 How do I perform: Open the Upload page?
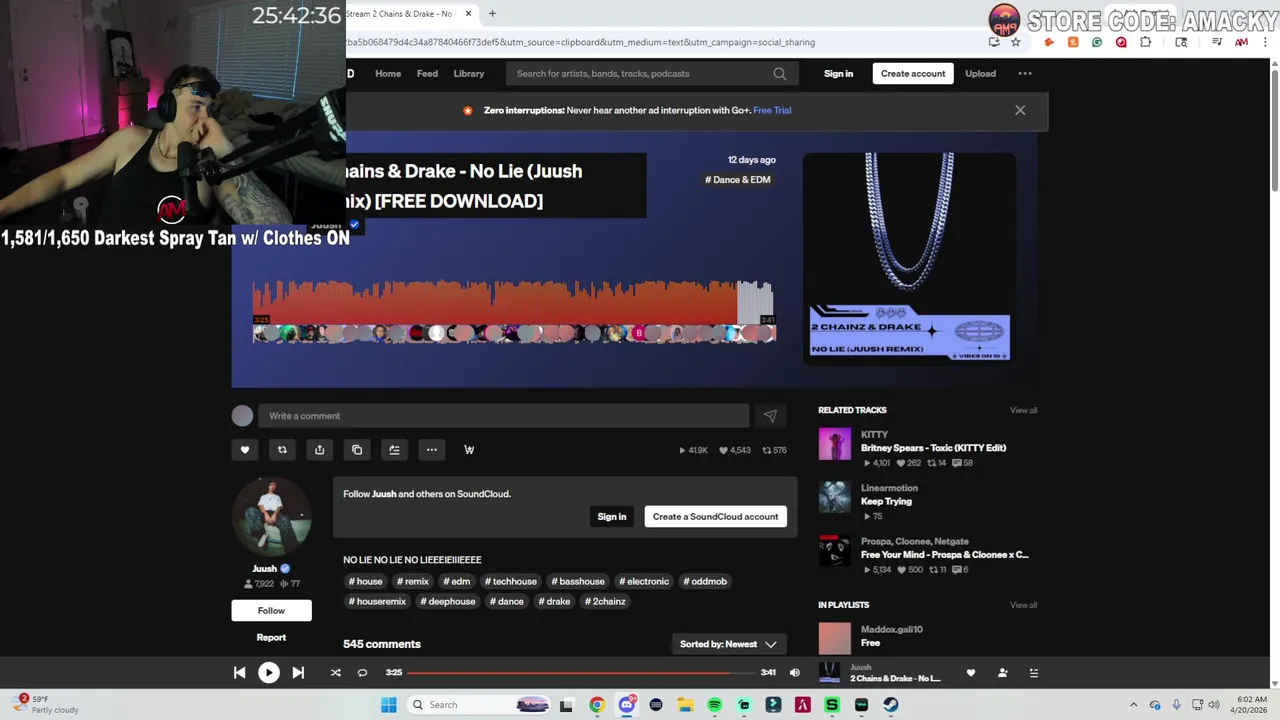980,73
